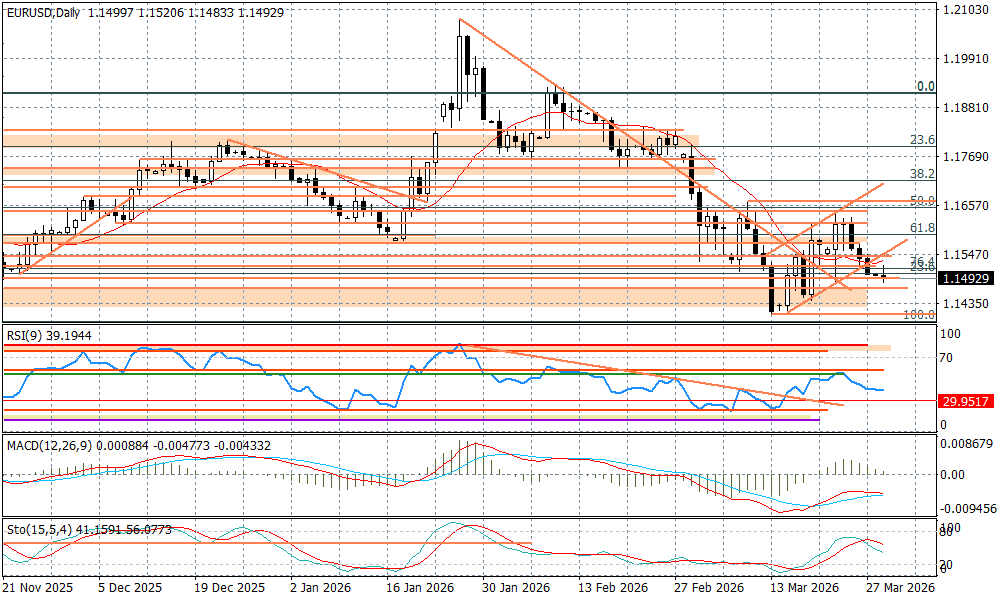Click the EURUSD,Daily chart title label
The width and height of the screenshot is (1000, 600).
coord(45,9)
